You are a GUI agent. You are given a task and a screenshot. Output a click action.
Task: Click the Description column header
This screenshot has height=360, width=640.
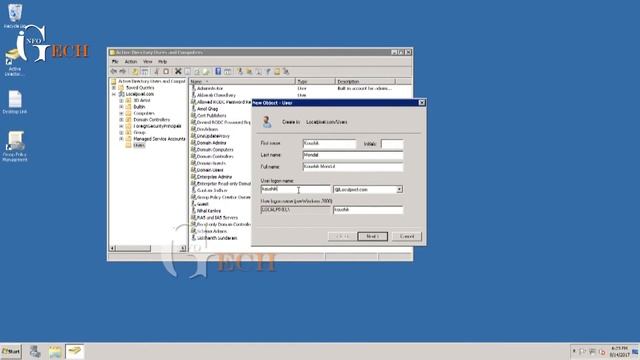click(x=365, y=81)
